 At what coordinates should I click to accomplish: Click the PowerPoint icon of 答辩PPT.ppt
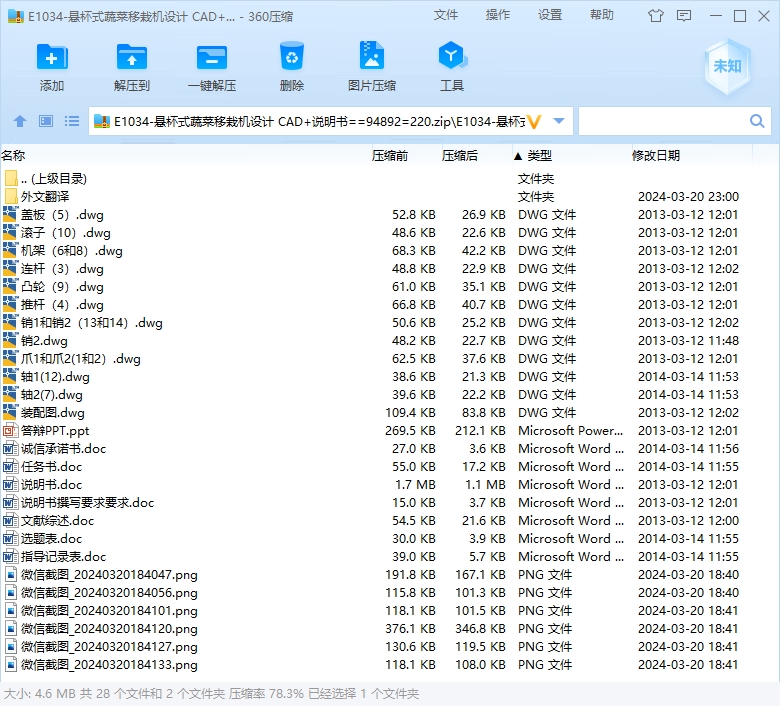[x=10, y=430]
